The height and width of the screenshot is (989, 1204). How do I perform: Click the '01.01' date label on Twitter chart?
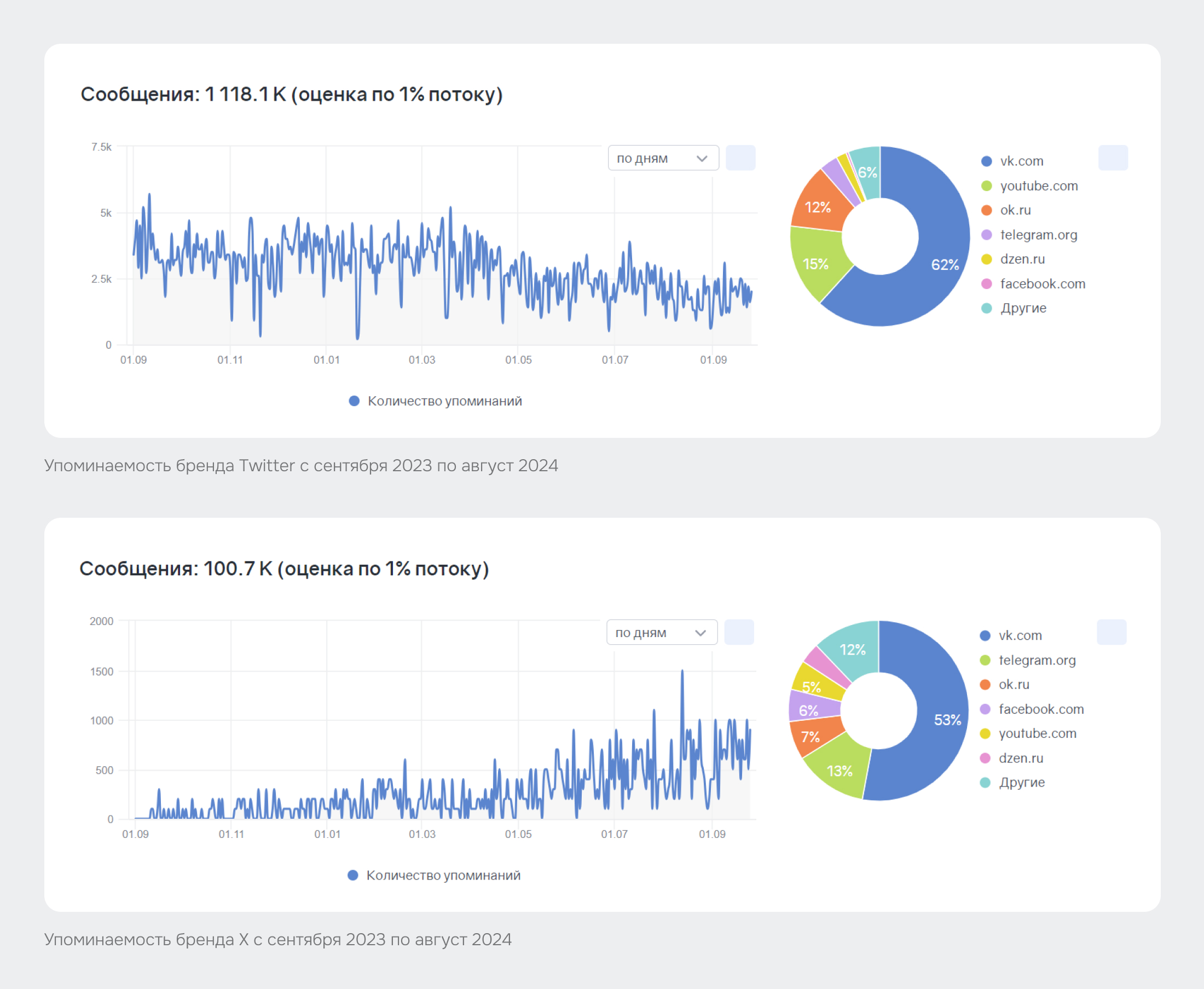pyautogui.click(x=326, y=360)
